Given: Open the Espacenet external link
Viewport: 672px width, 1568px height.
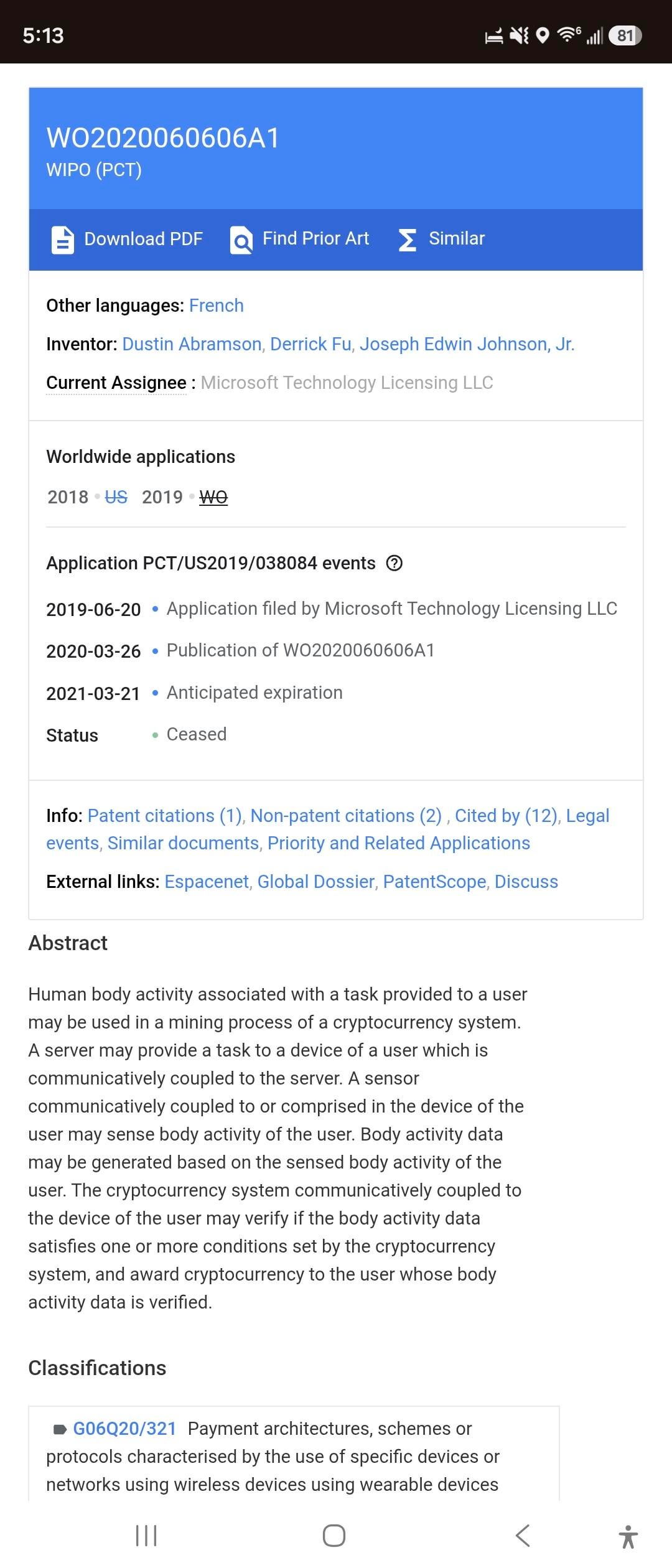Looking at the screenshot, I should [207, 882].
